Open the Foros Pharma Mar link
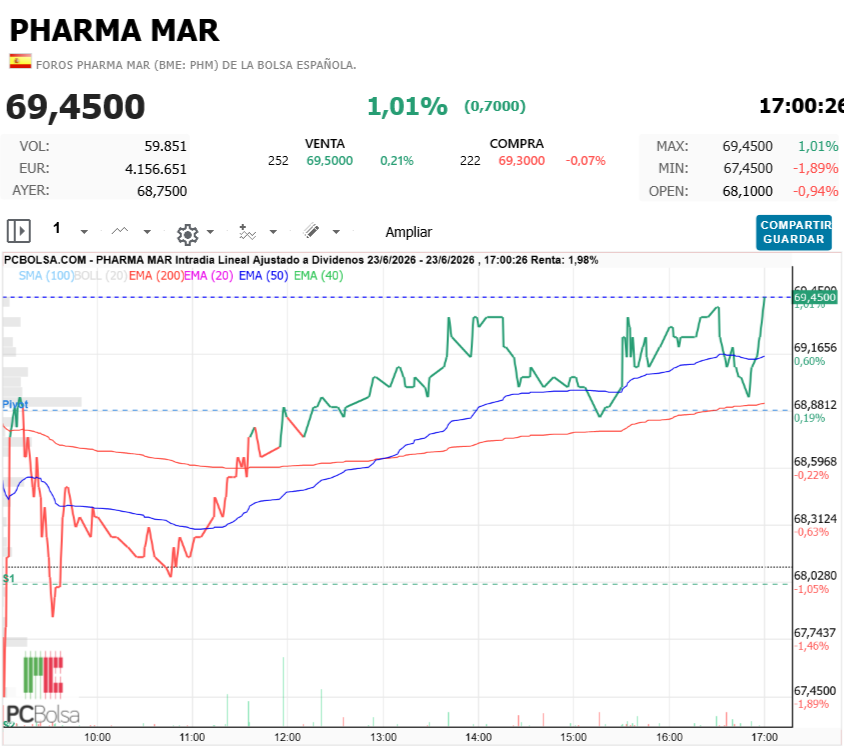The width and height of the screenshot is (844, 746). click(196, 65)
